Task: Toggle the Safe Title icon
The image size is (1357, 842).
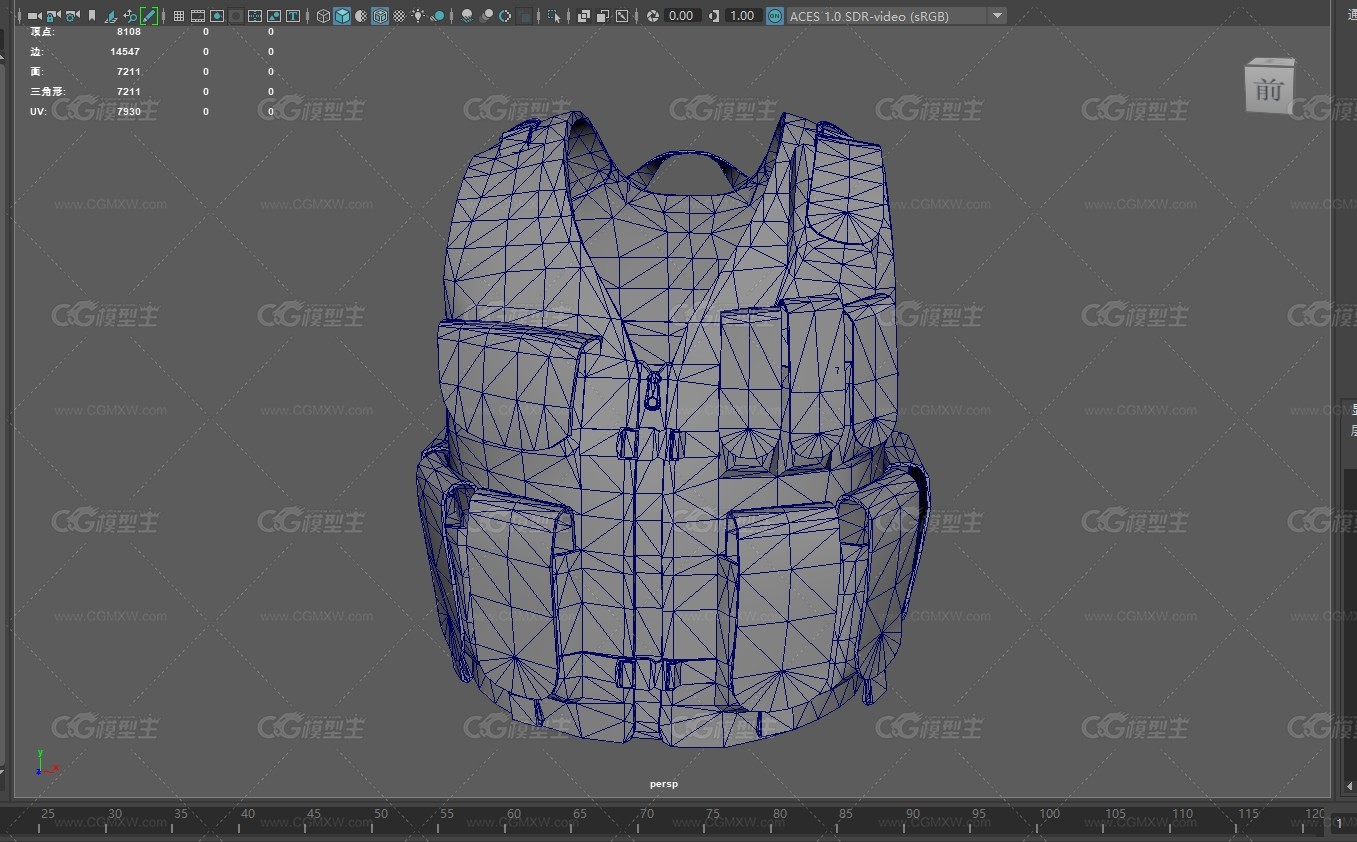Action: (292, 16)
